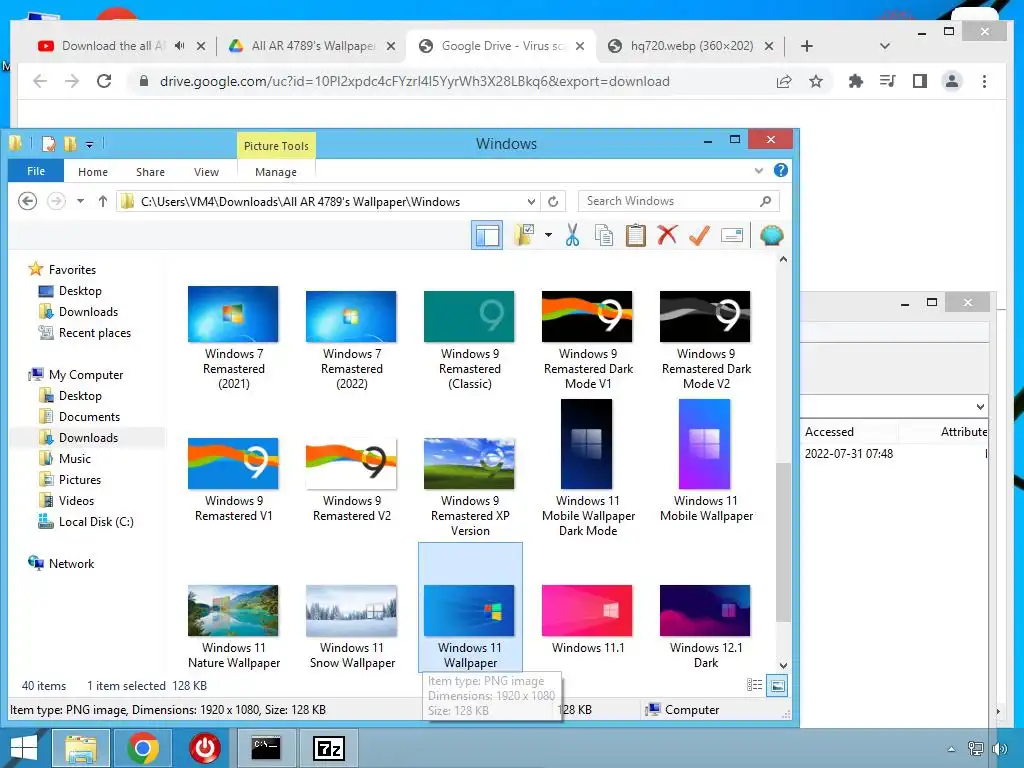1024x768 pixels.
Task: Select Windows 9 Remastered (Classic) thumbnail
Action: point(469,317)
